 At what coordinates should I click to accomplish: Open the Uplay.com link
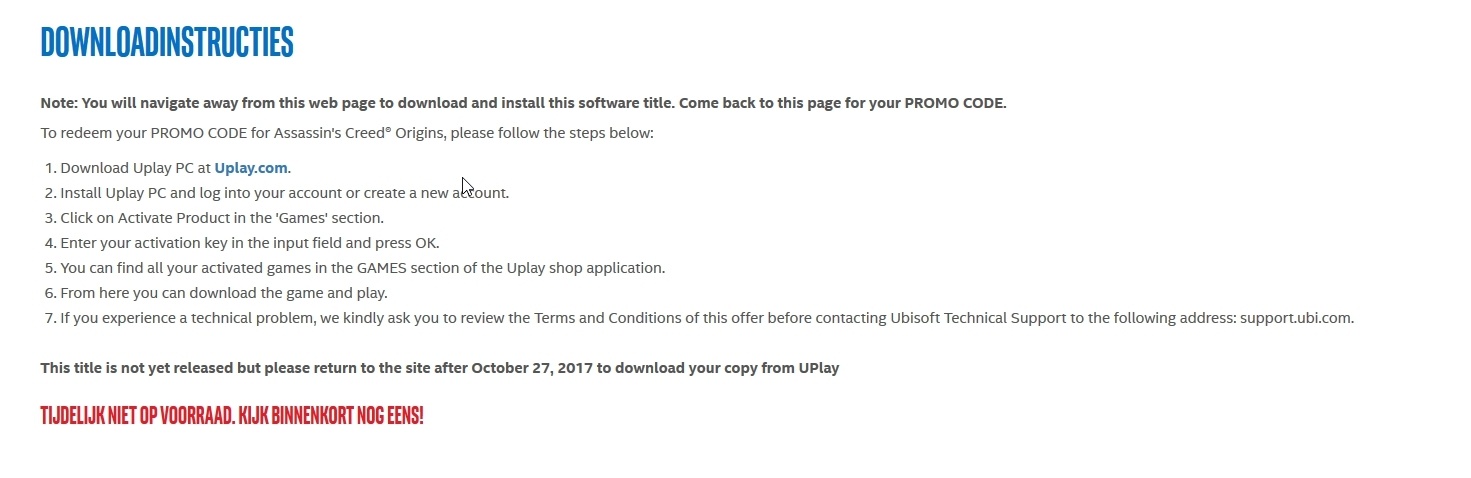pos(251,168)
